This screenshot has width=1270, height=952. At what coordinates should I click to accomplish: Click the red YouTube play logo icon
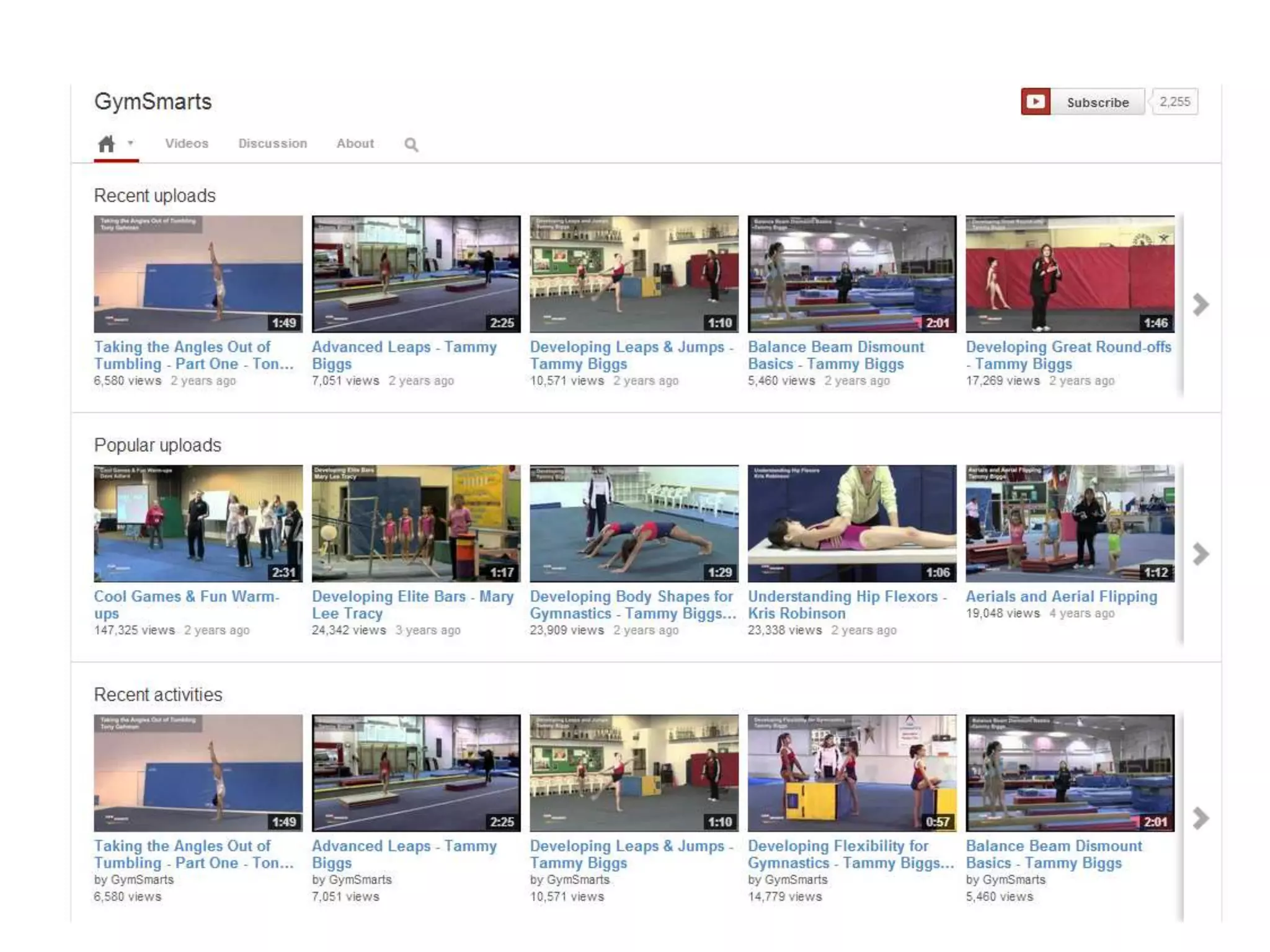tap(1035, 102)
